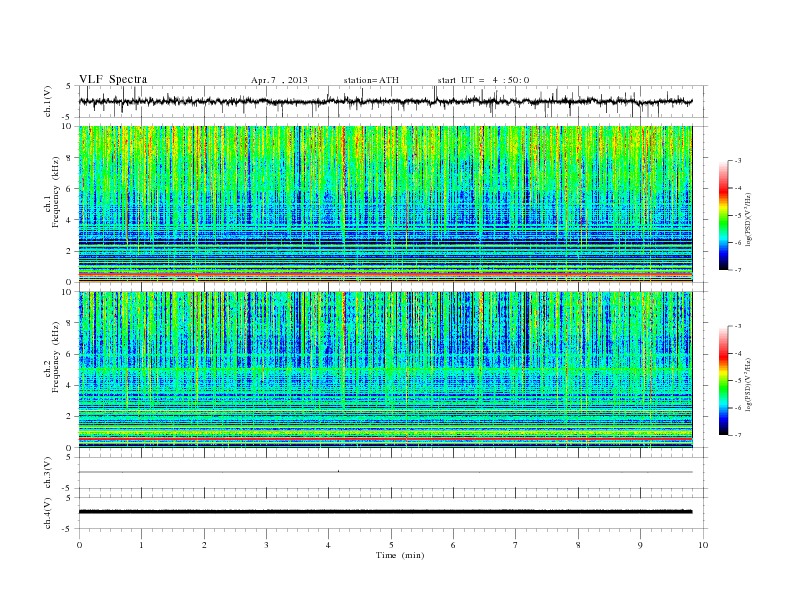Click the ch.4 thick black voltage trace

385,512
